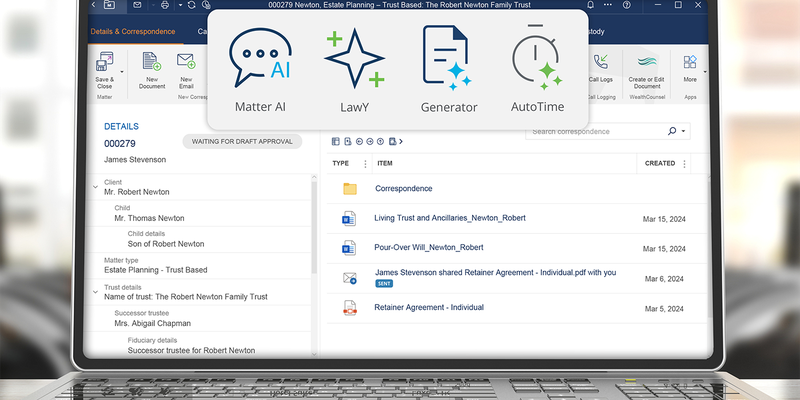Open Call Logs
Screen dimensions: 800x400
601,68
